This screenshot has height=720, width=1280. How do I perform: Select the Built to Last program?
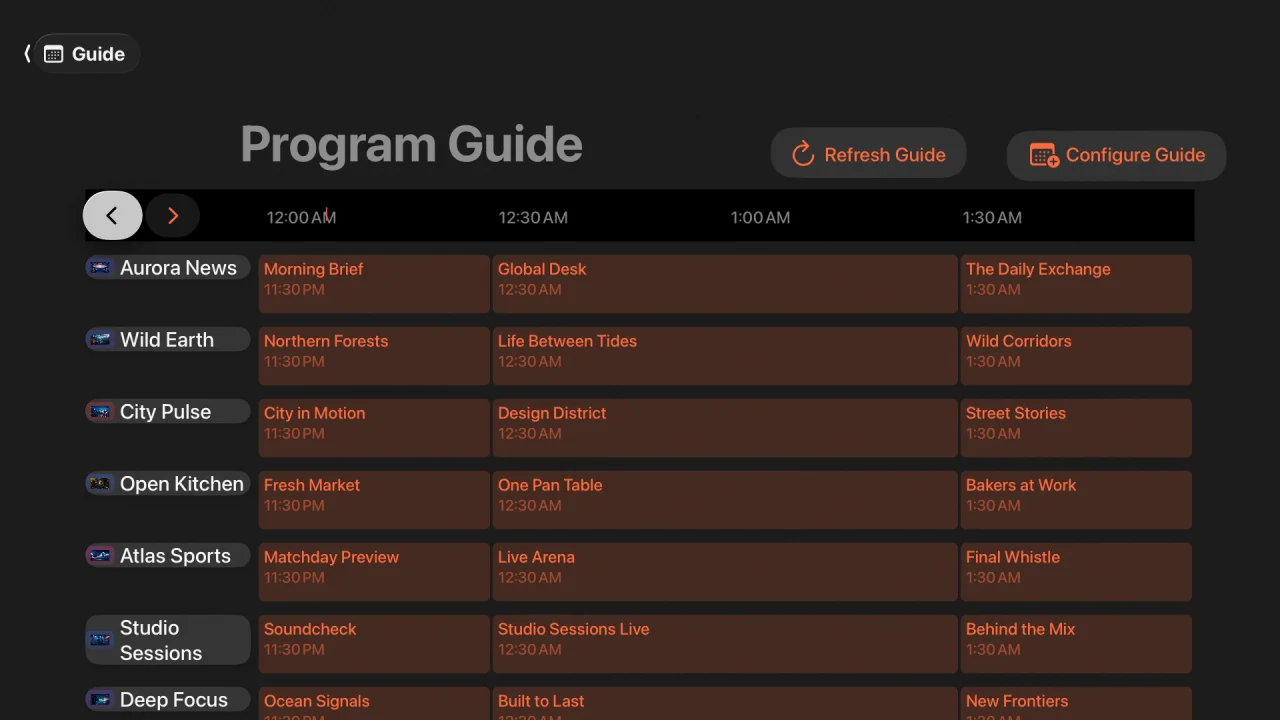725,704
